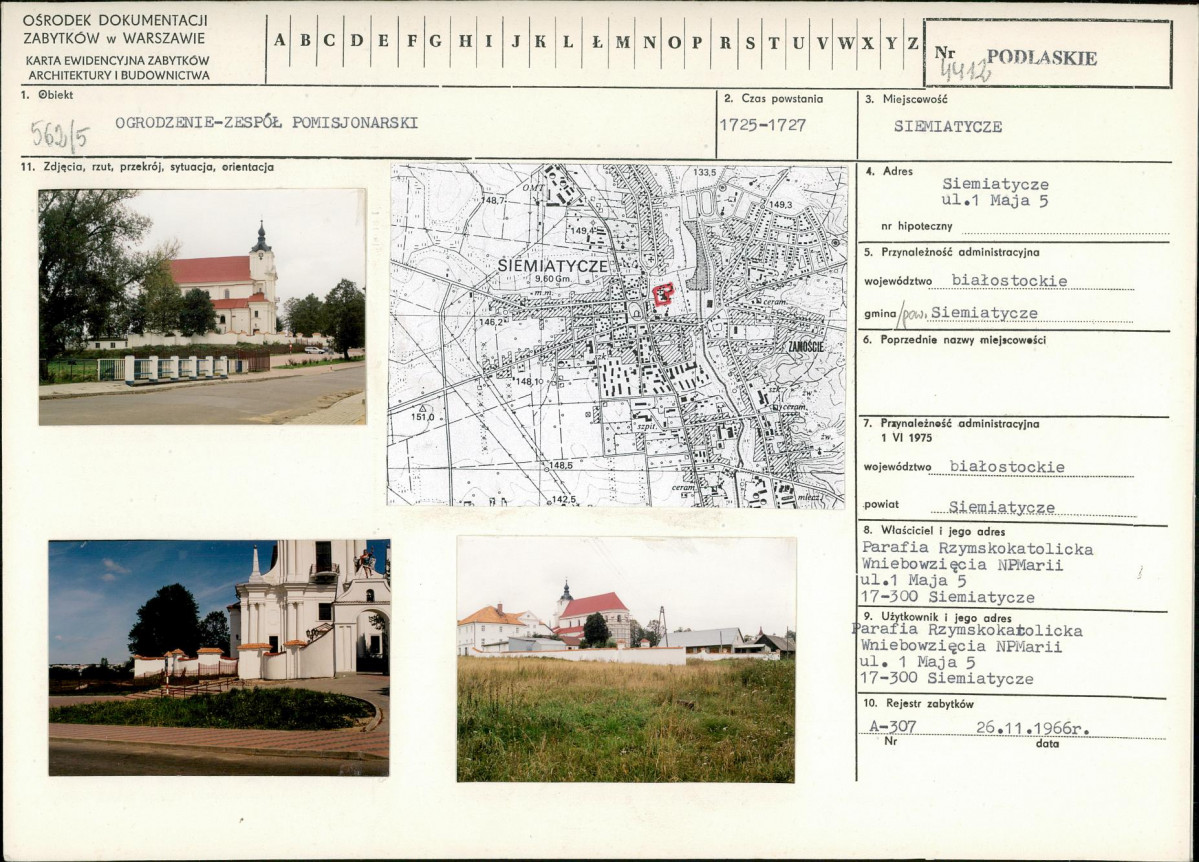Click the gmina Siemiatycze entry
The image size is (1199, 862).
(x=984, y=313)
